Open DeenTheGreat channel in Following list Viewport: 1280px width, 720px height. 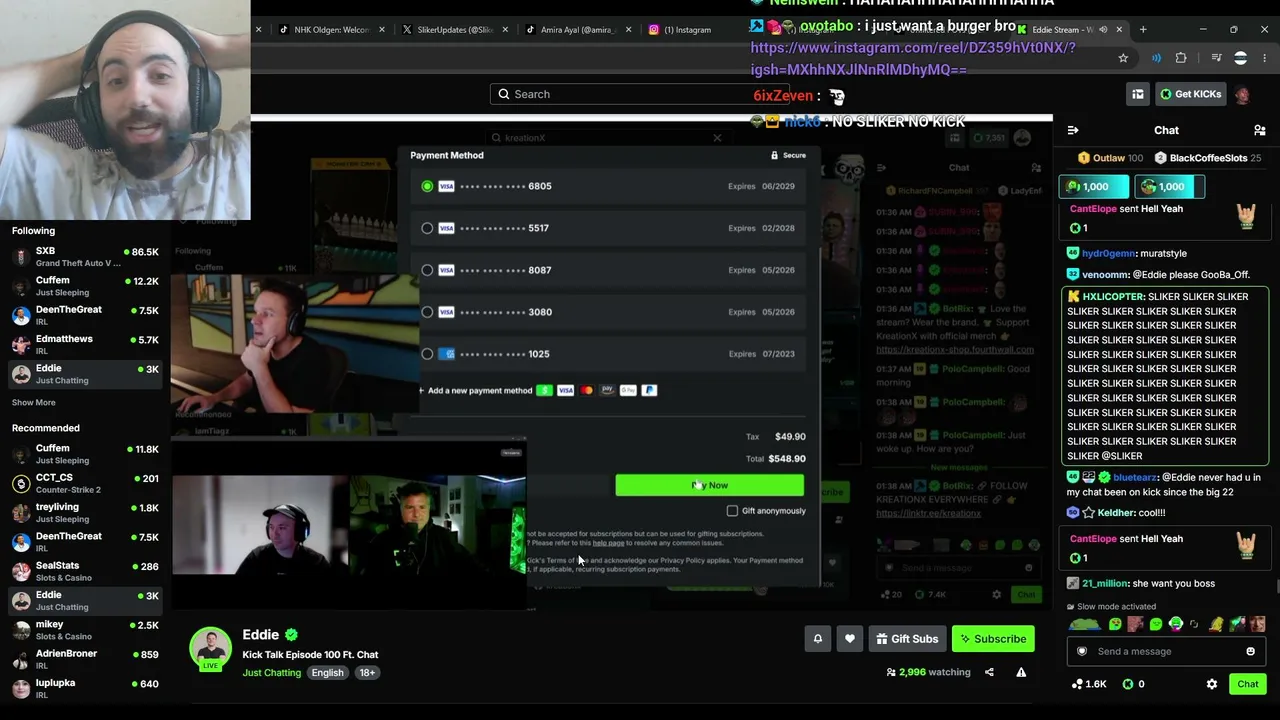85,316
